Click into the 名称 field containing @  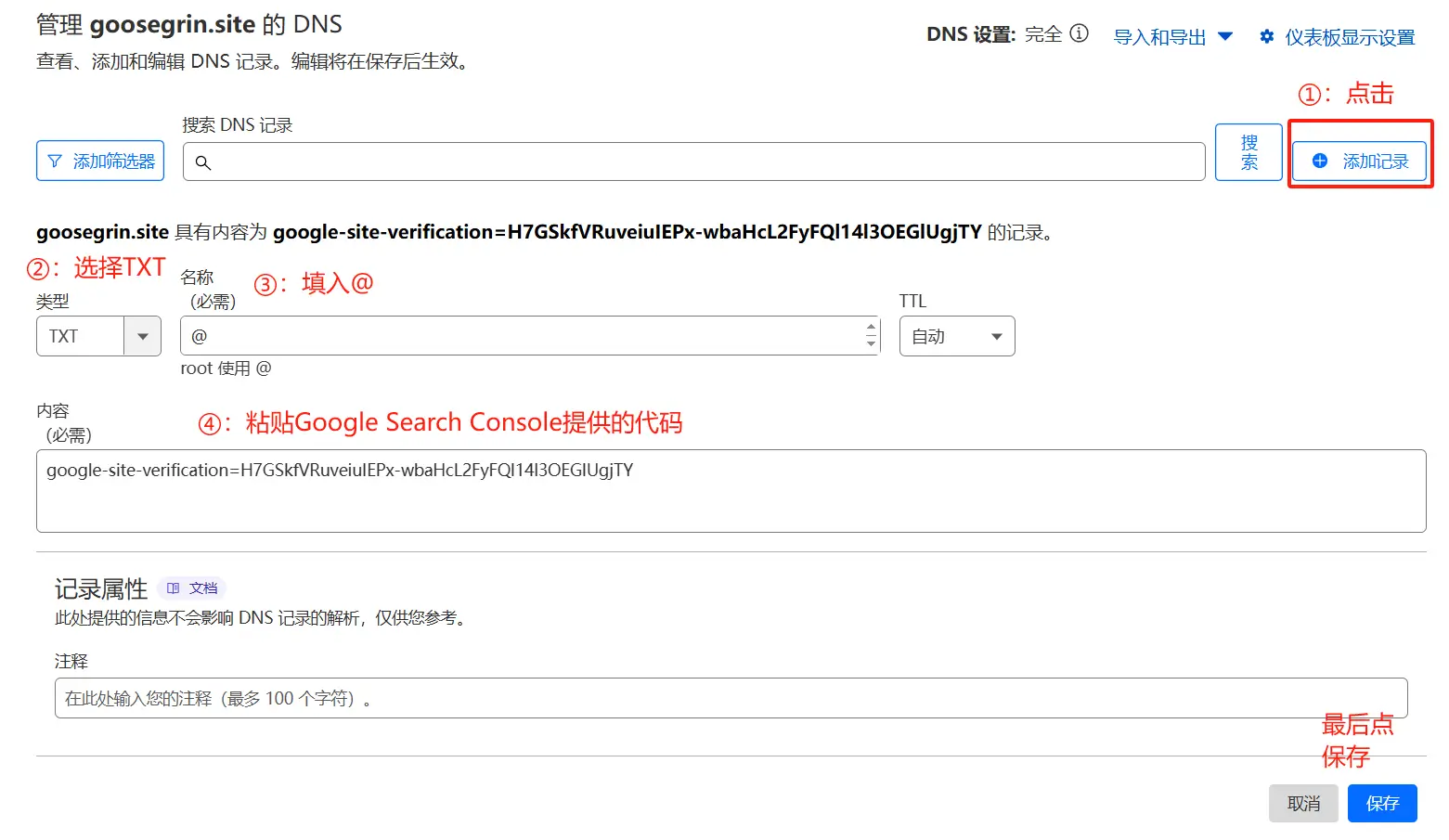pyautogui.click(x=520, y=336)
